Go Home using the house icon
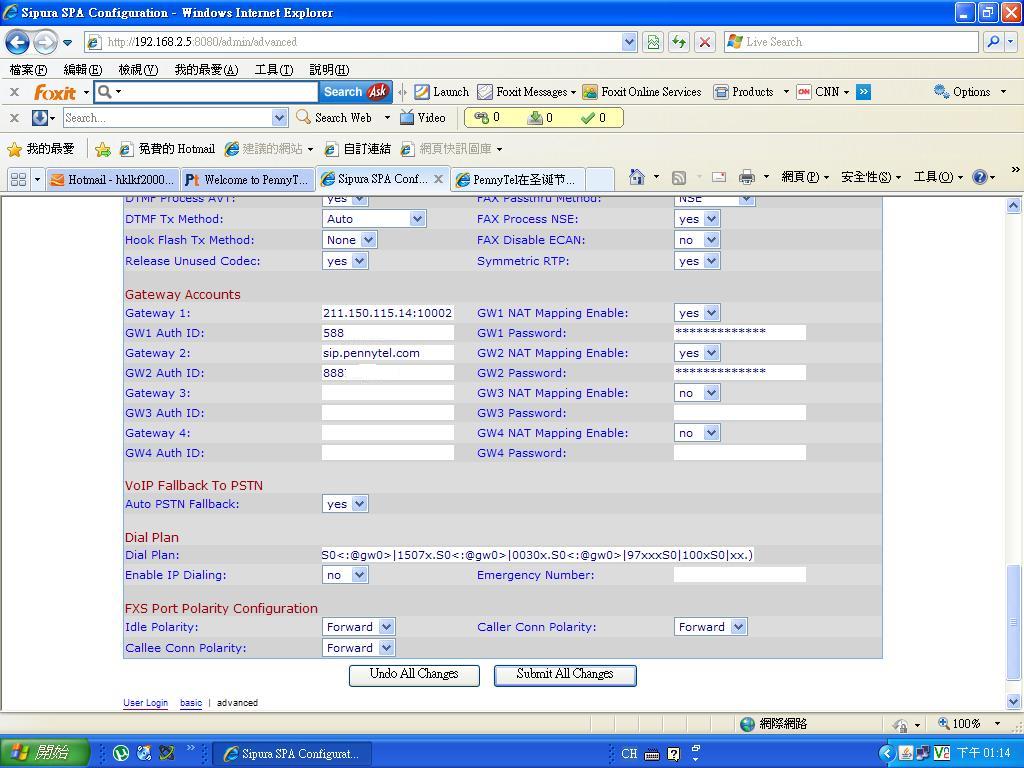 pyautogui.click(x=637, y=177)
